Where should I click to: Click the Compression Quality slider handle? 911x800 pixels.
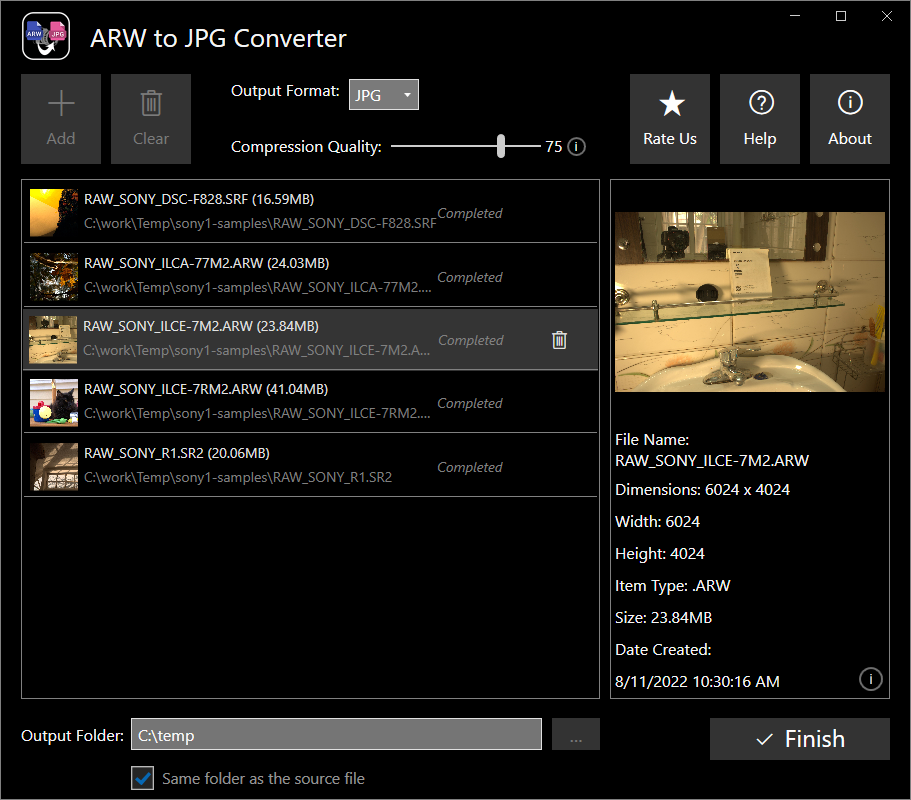(x=501, y=146)
